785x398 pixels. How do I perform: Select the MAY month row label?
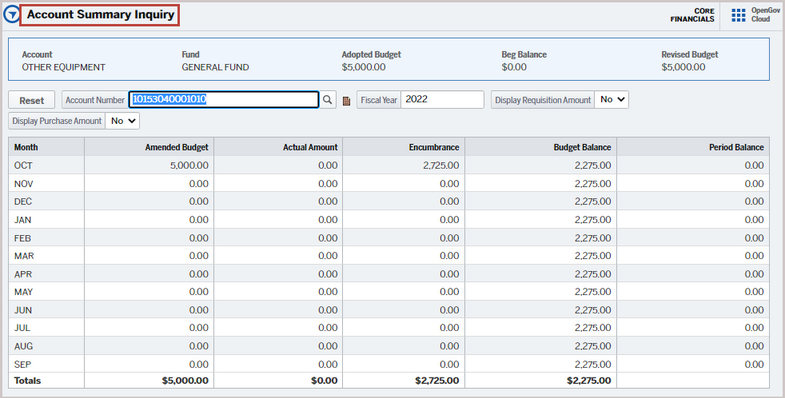[x=24, y=292]
